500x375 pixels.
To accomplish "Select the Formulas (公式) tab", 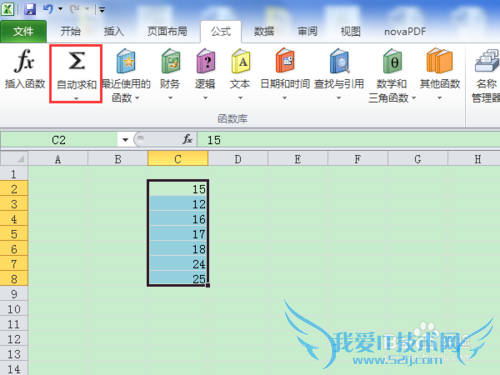I will [221, 32].
